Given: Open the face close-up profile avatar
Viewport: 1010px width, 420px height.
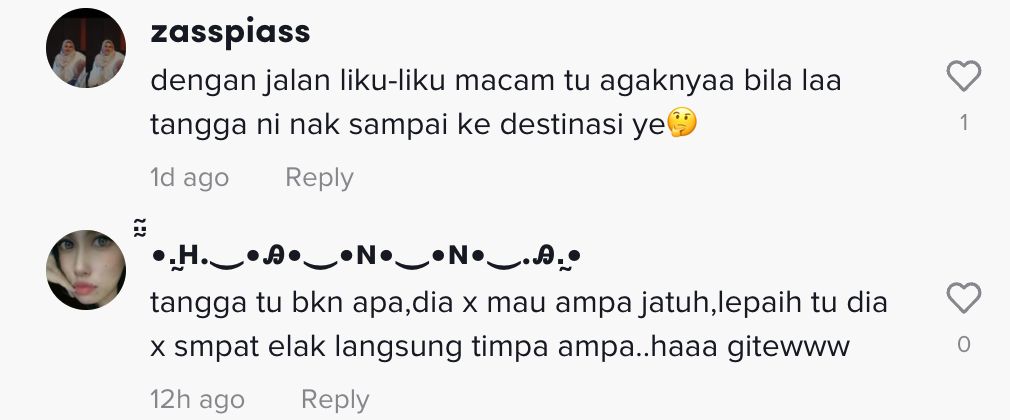Looking at the screenshot, I should (86, 269).
